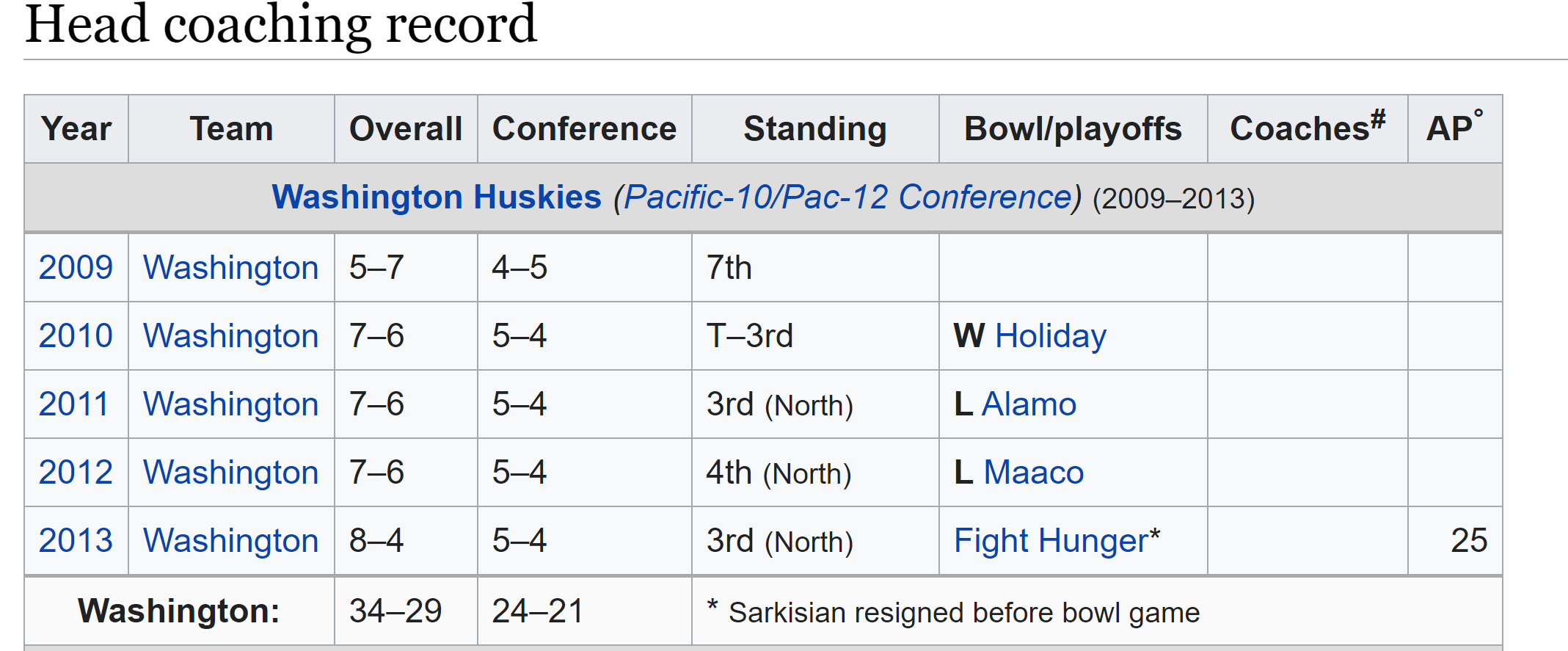Screen dimensions: 1568x651
Task: Click Washington team link in 2009 row
Action: pyautogui.click(x=230, y=268)
